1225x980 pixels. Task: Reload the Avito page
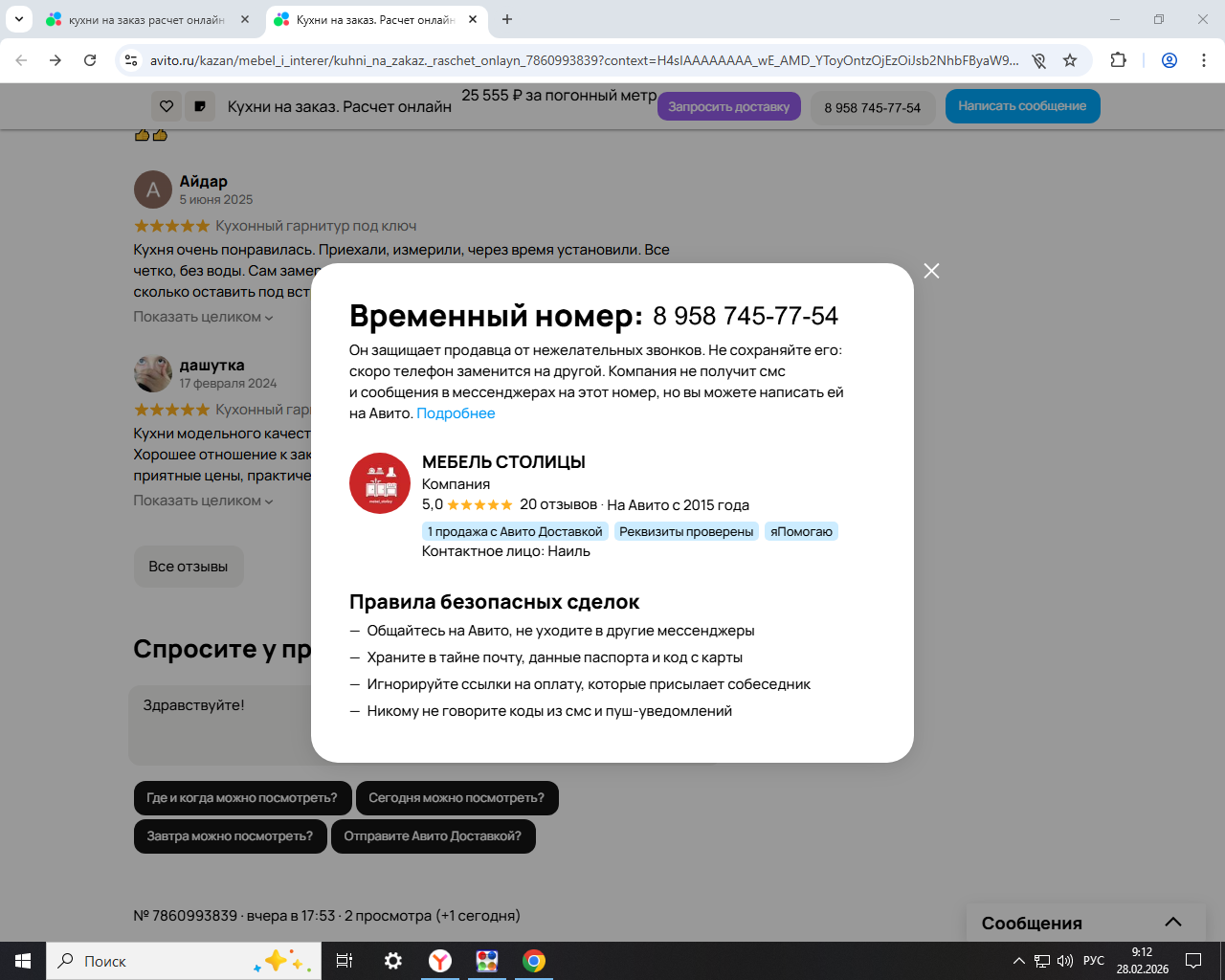point(90,60)
